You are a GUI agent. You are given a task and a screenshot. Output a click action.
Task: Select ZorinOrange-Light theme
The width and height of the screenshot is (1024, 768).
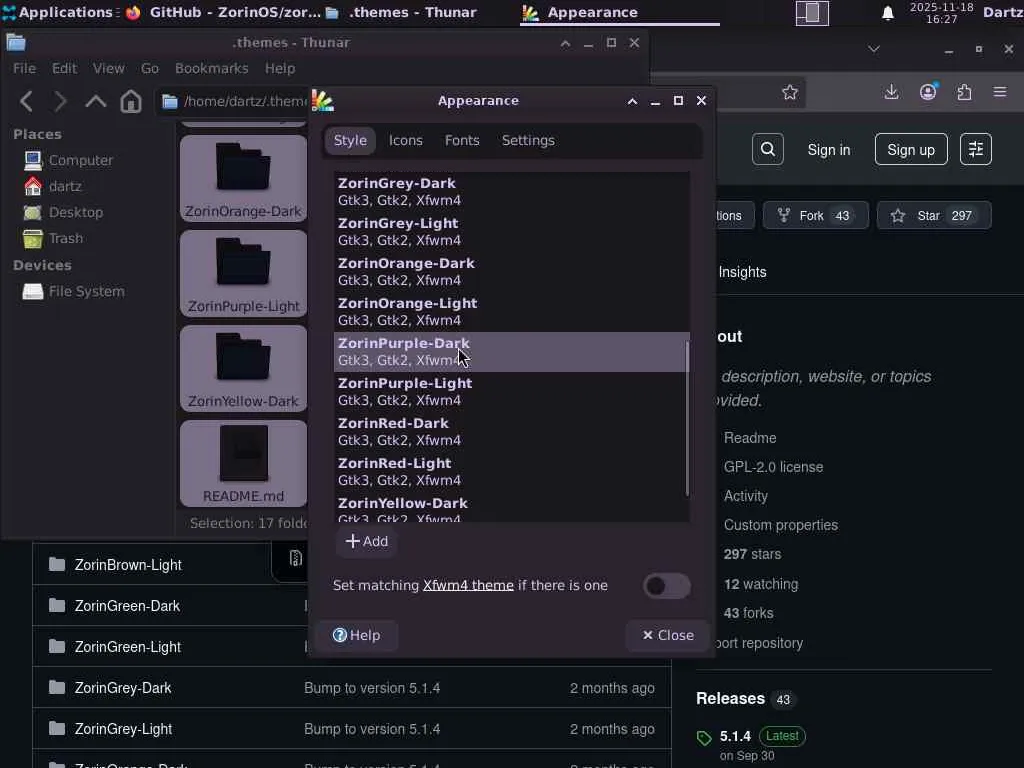511,312
